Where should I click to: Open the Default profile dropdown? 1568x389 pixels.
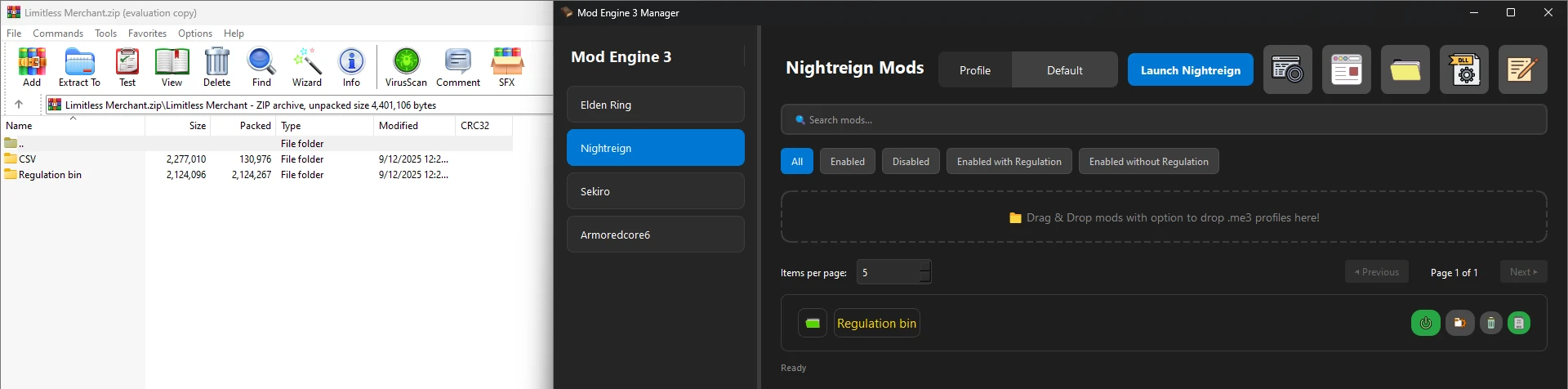point(1064,70)
